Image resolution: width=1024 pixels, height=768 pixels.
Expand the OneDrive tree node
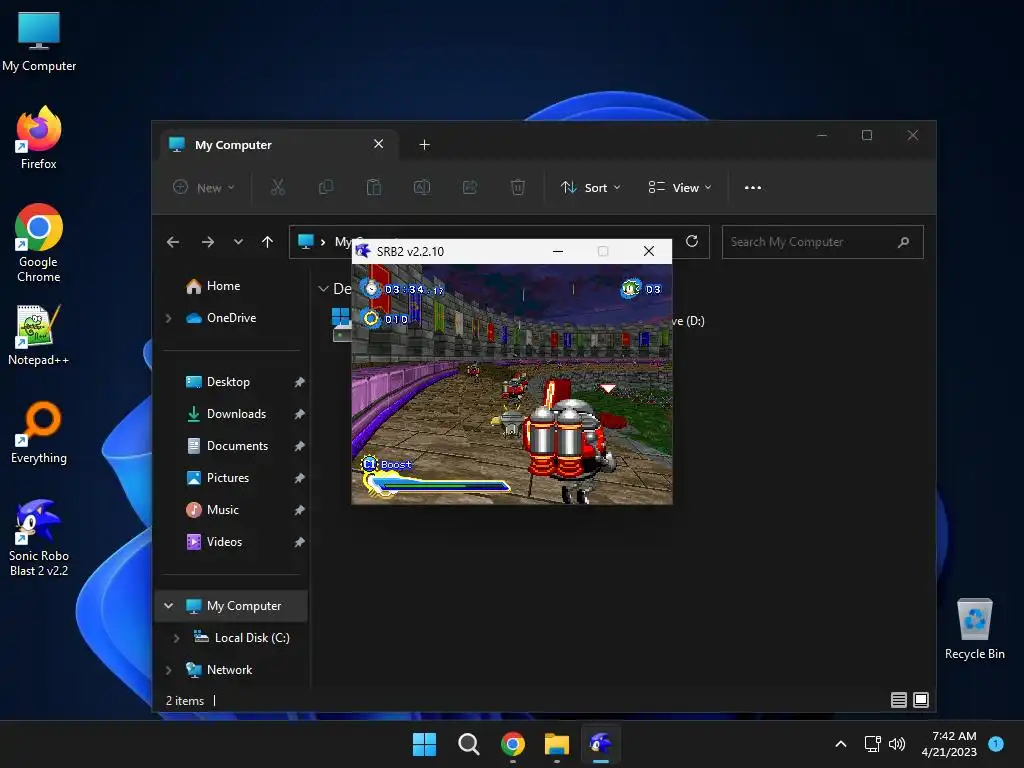point(168,318)
